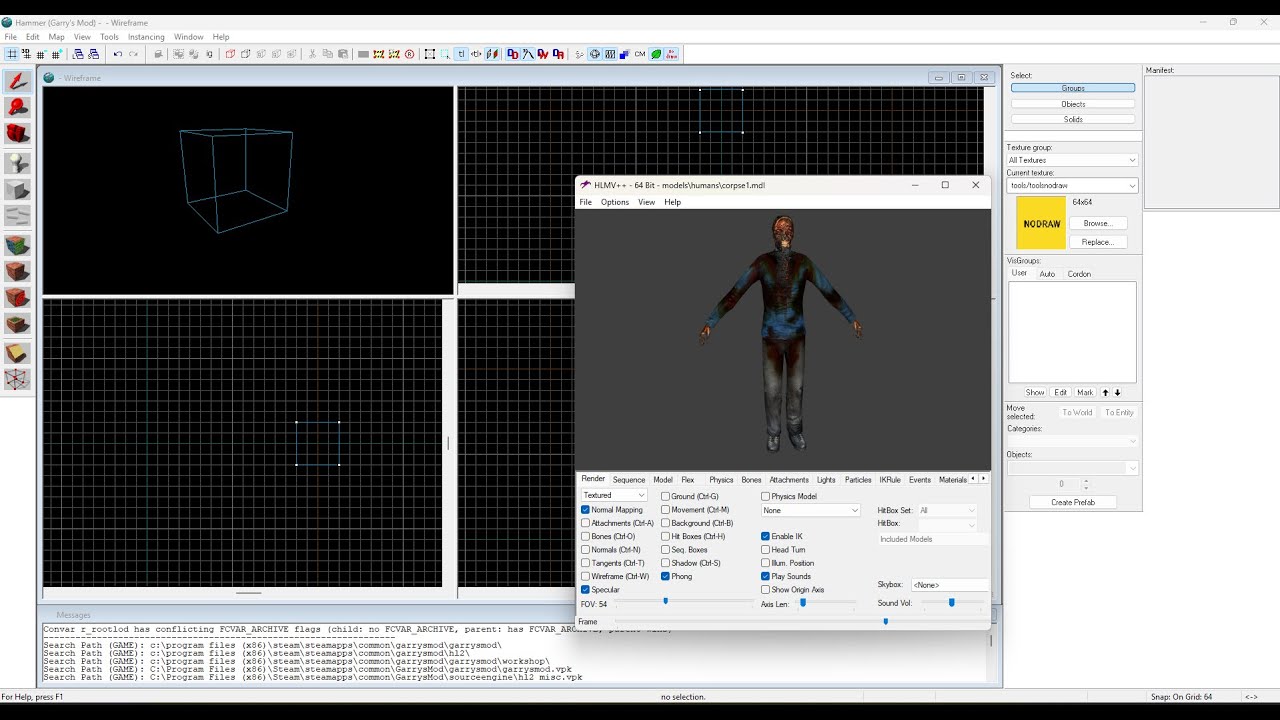Click the yellow NODRAW texture preview
This screenshot has width=1280, height=720.
(x=1041, y=223)
